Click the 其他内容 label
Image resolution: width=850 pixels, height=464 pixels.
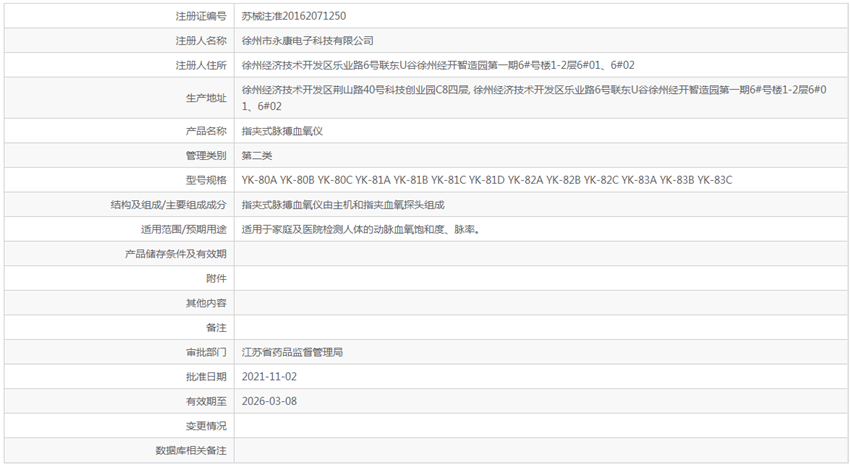tap(206, 303)
